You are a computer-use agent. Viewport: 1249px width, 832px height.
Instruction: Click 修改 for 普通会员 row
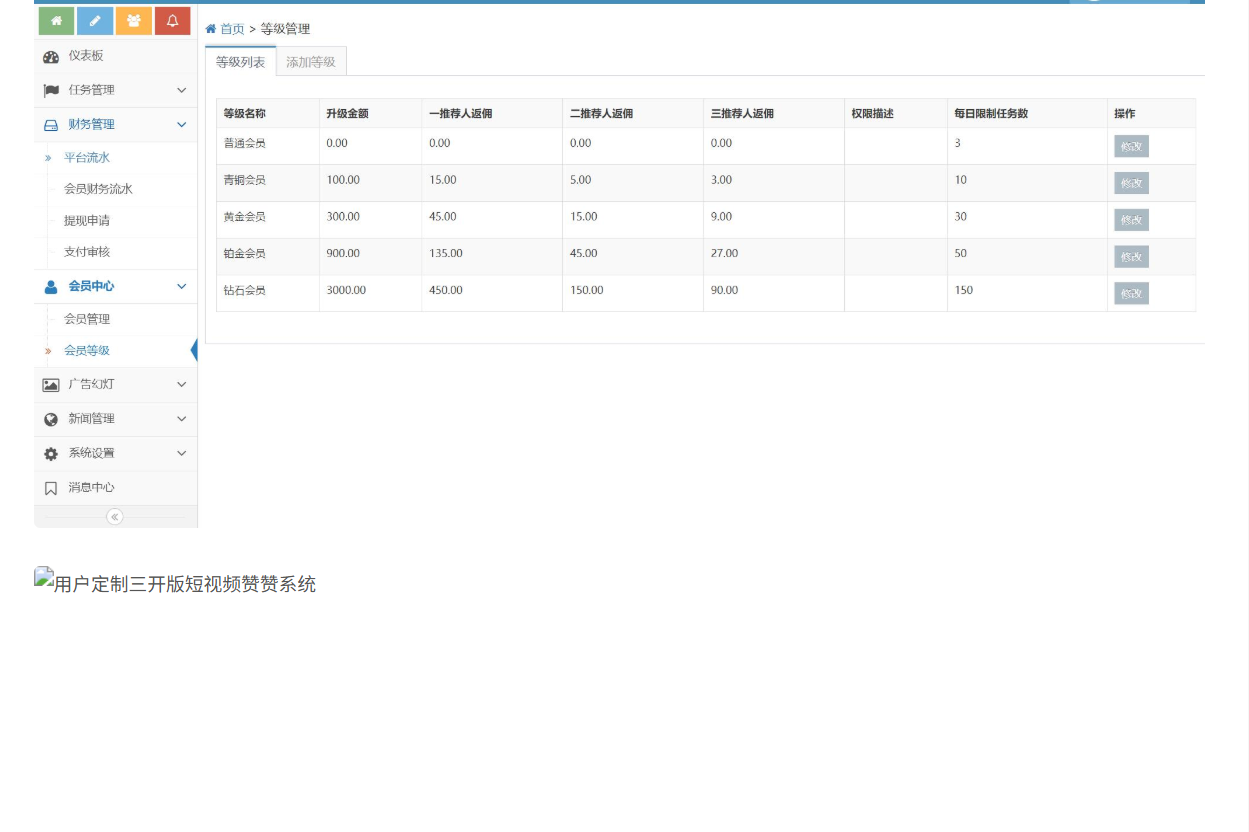coord(1131,146)
